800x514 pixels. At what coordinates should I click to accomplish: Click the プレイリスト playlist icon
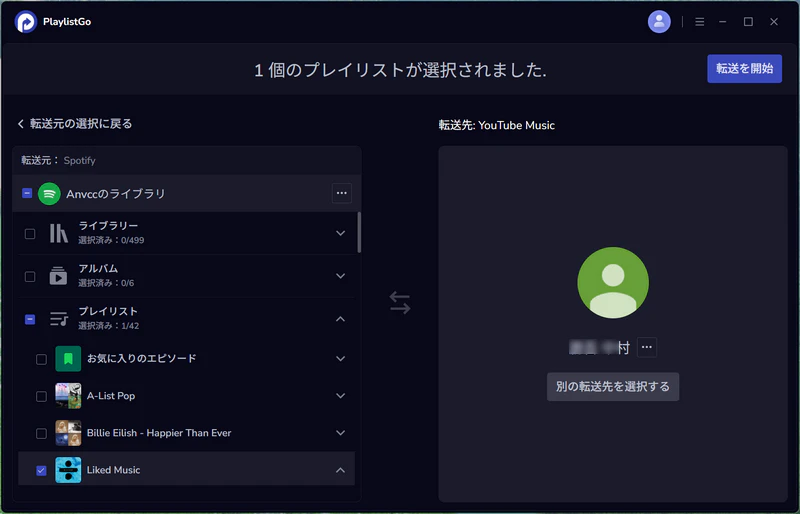[59, 319]
